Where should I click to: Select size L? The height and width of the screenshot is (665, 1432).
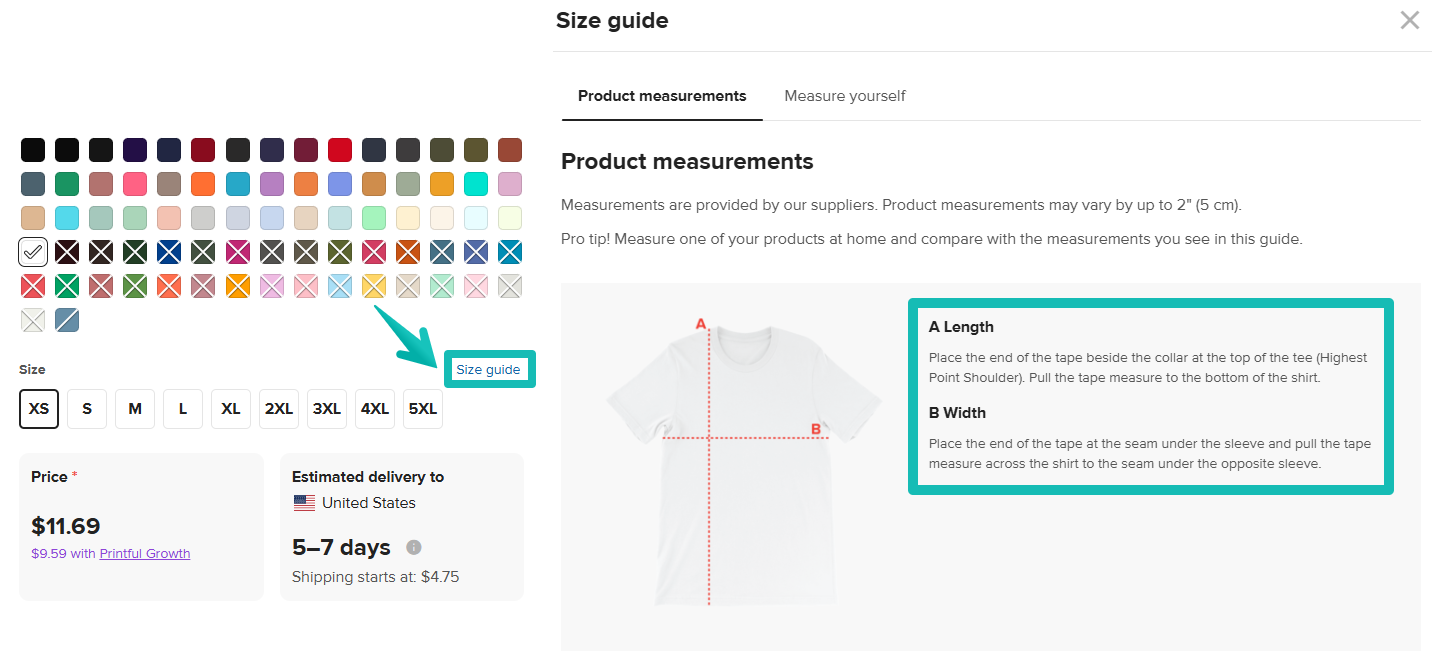click(x=182, y=408)
